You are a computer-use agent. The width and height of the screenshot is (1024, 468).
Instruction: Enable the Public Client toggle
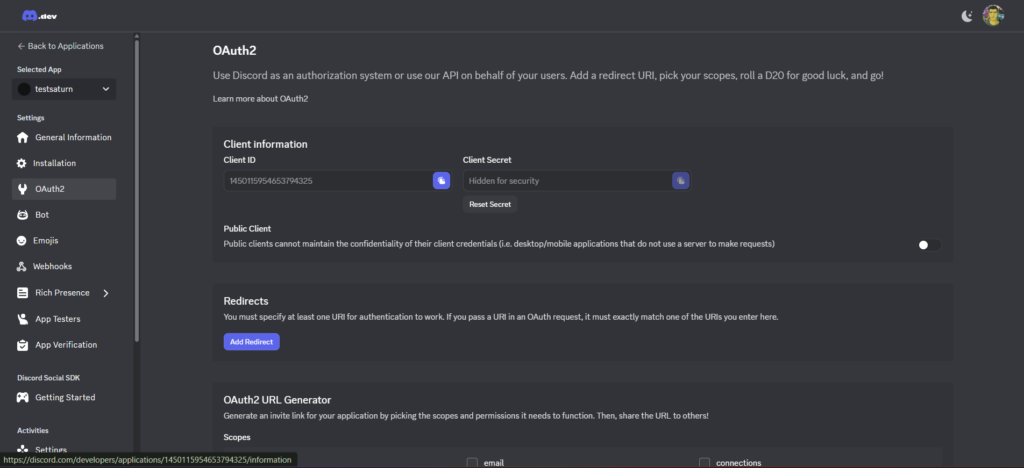pos(928,244)
